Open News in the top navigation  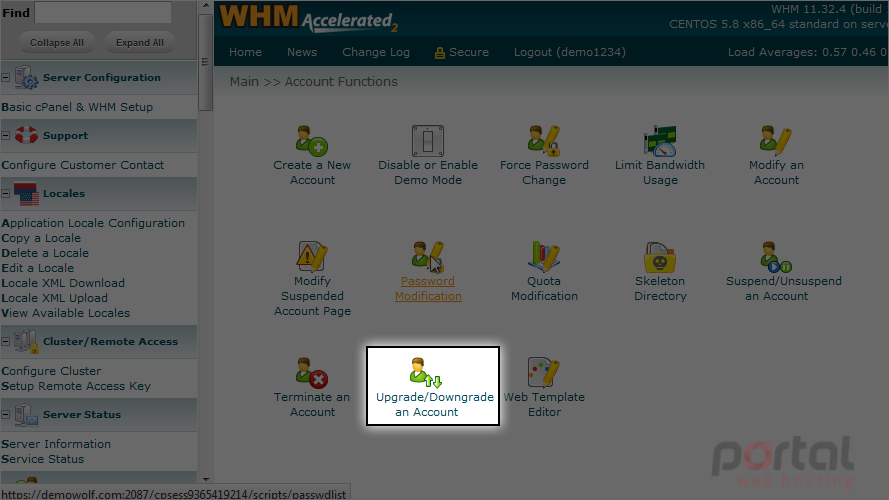point(302,52)
